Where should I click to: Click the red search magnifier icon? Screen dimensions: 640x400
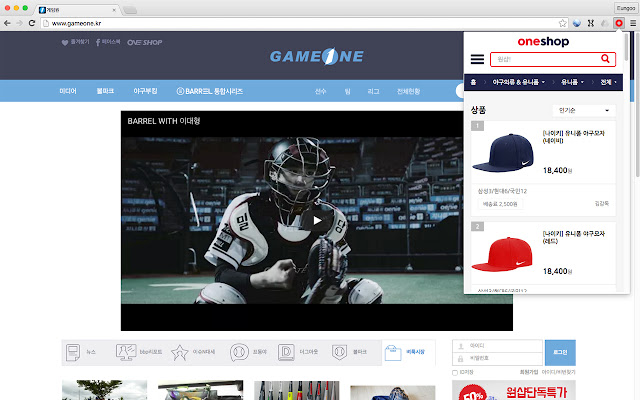pyautogui.click(x=605, y=59)
